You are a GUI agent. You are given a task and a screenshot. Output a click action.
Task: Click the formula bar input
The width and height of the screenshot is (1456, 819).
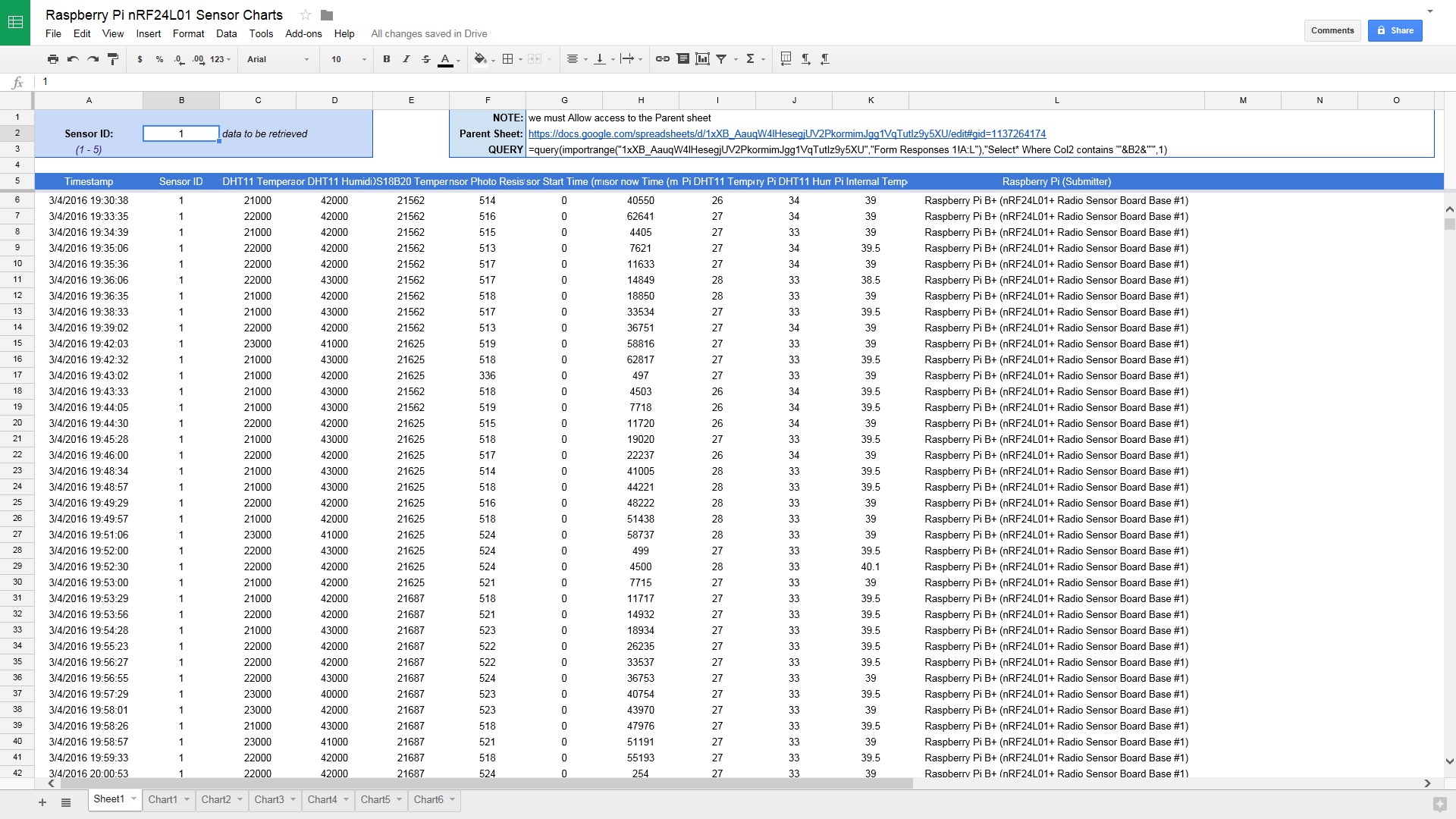pos(743,81)
